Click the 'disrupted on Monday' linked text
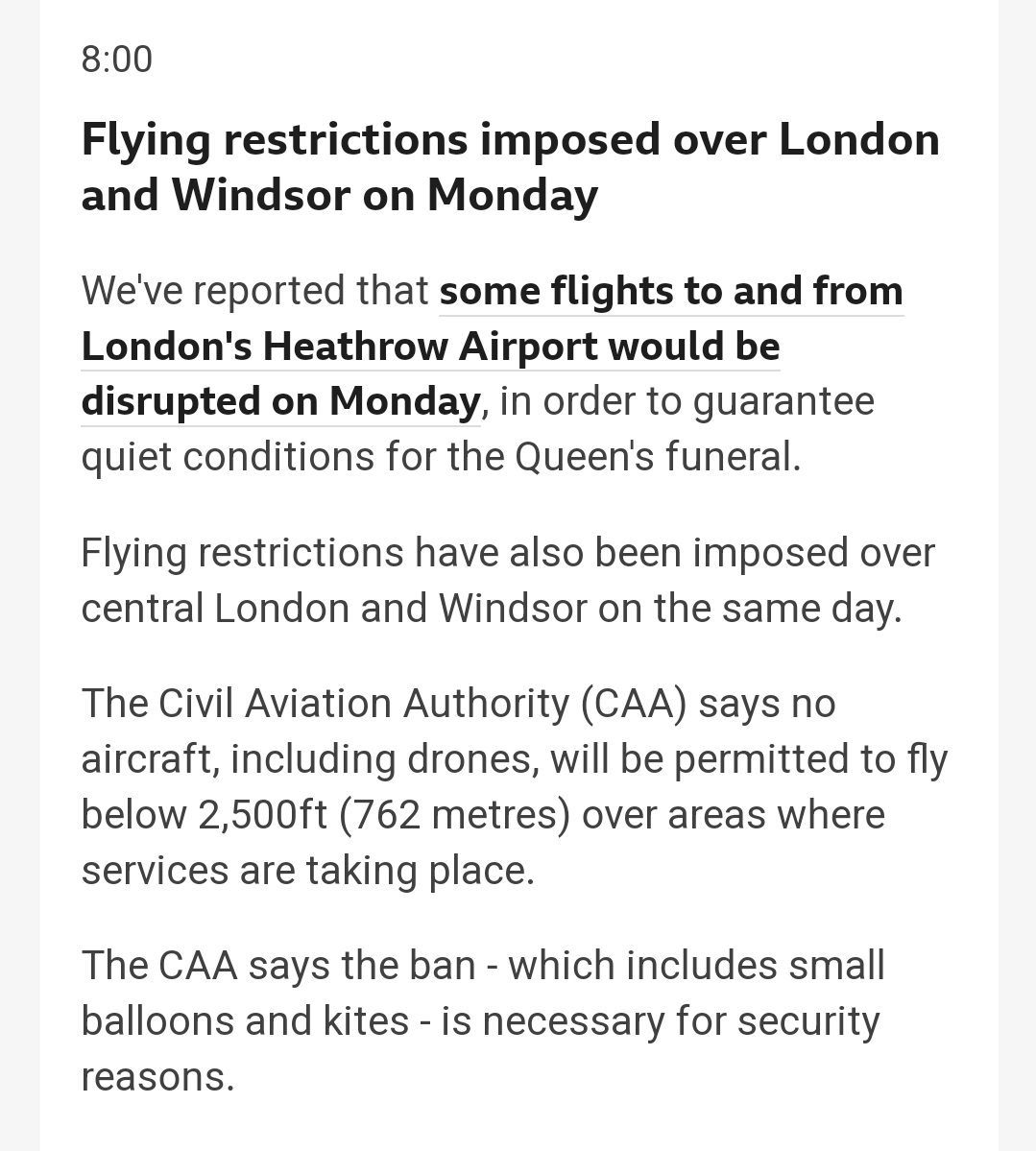The width and height of the screenshot is (1036, 1151). [x=280, y=401]
